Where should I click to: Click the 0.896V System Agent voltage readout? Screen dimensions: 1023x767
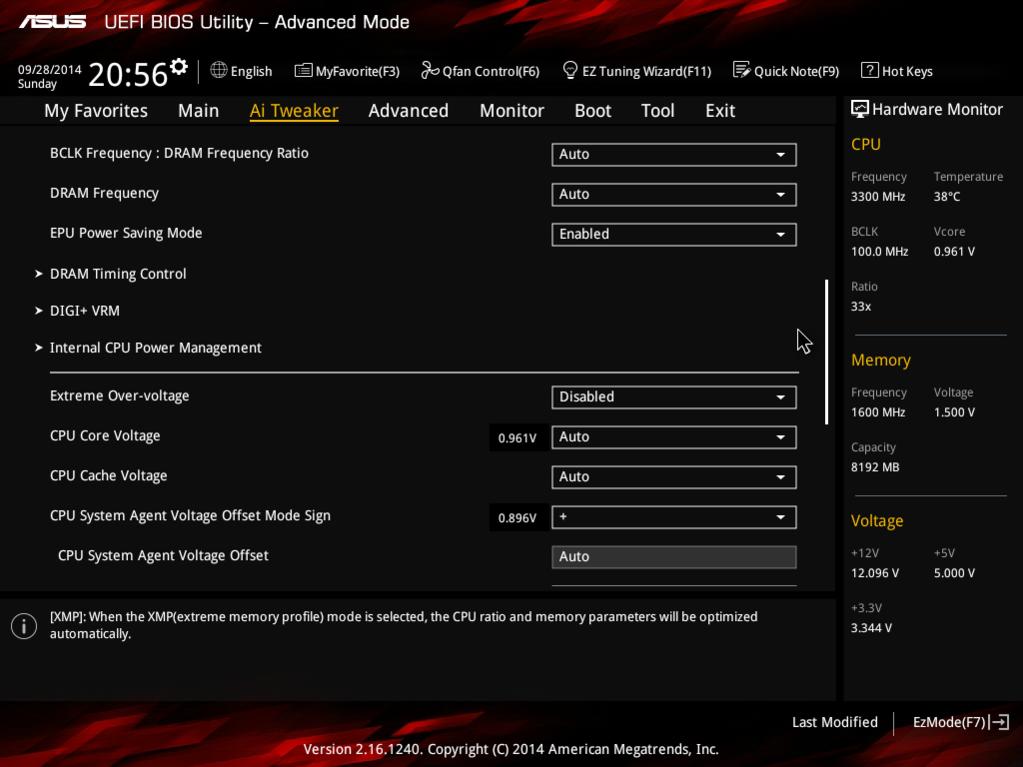517,518
